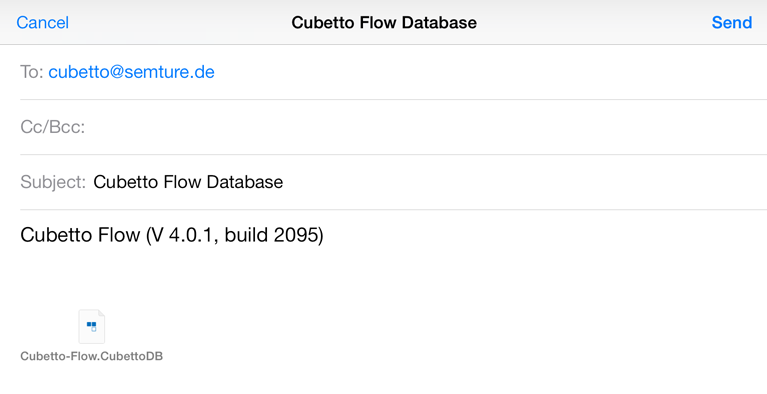Viewport: 767px width, 394px height.
Task: Click the Subject: label
Action: pyautogui.click(x=53, y=182)
